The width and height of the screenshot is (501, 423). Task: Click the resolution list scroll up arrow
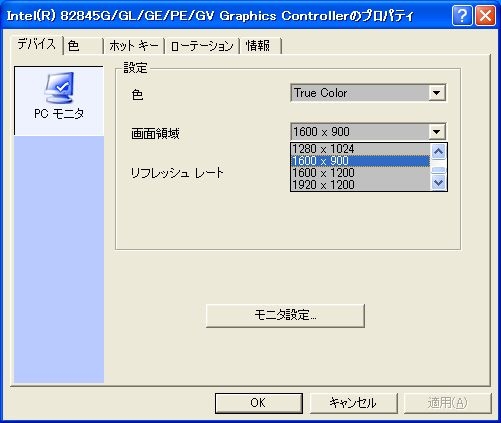point(438,152)
